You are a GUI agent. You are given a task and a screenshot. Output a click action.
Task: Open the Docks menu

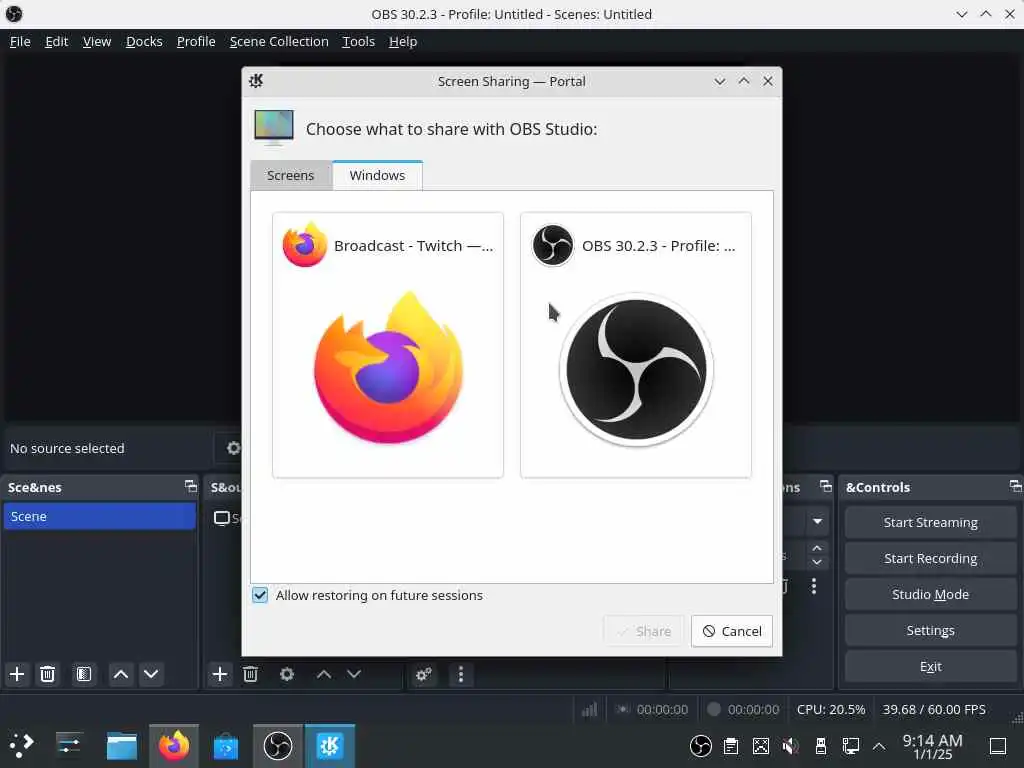(144, 41)
